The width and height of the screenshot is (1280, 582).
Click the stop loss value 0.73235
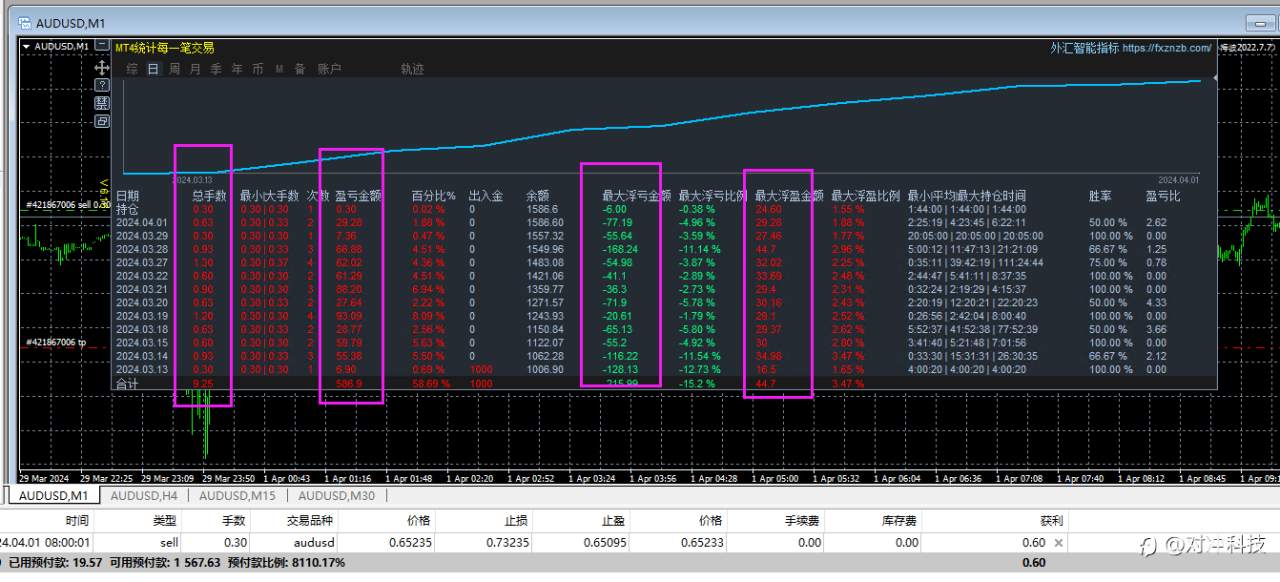[x=508, y=542]
